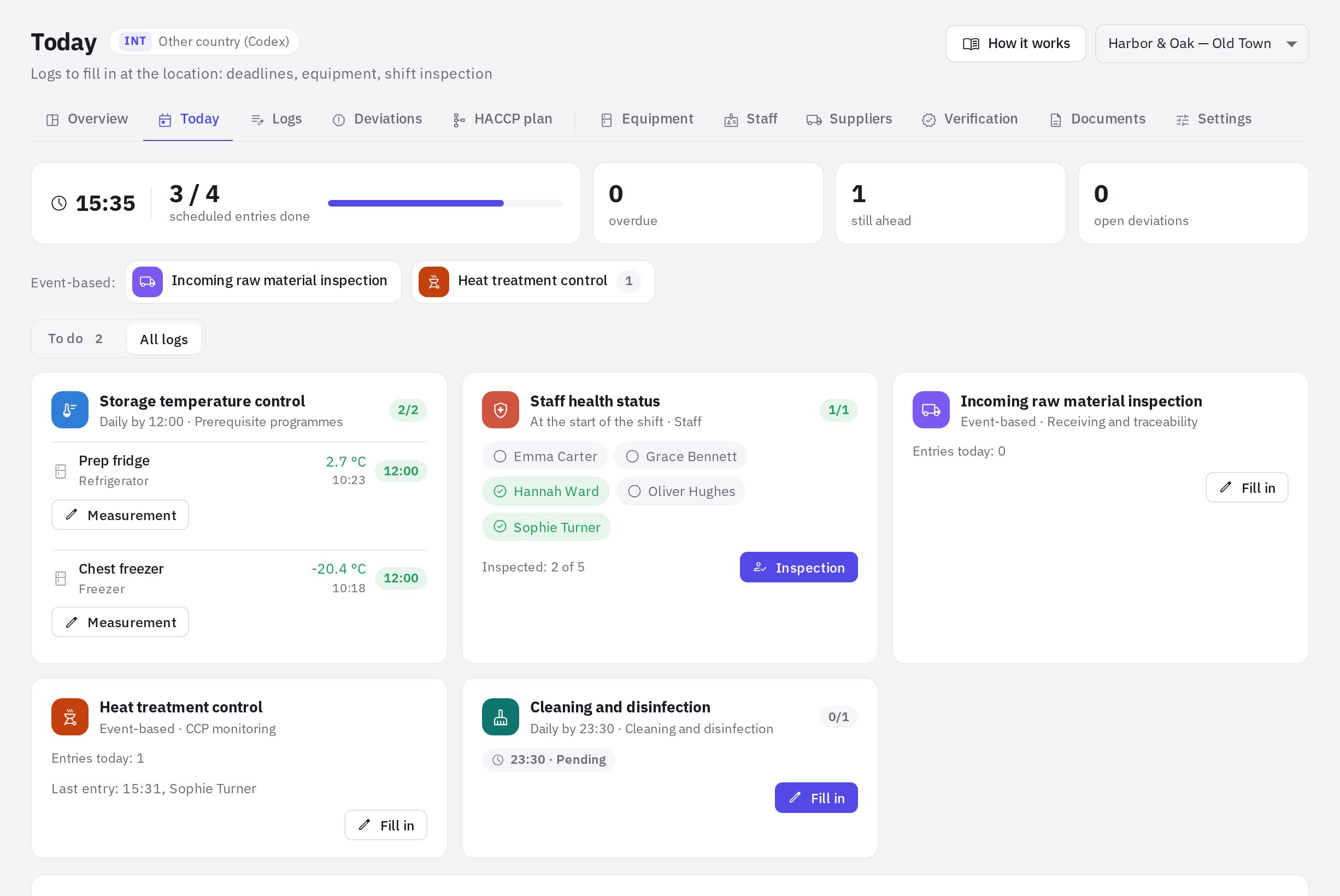Click the Settings sliders icon
The height and width of the screenshot is (896, 1340).
point(1183,120)
